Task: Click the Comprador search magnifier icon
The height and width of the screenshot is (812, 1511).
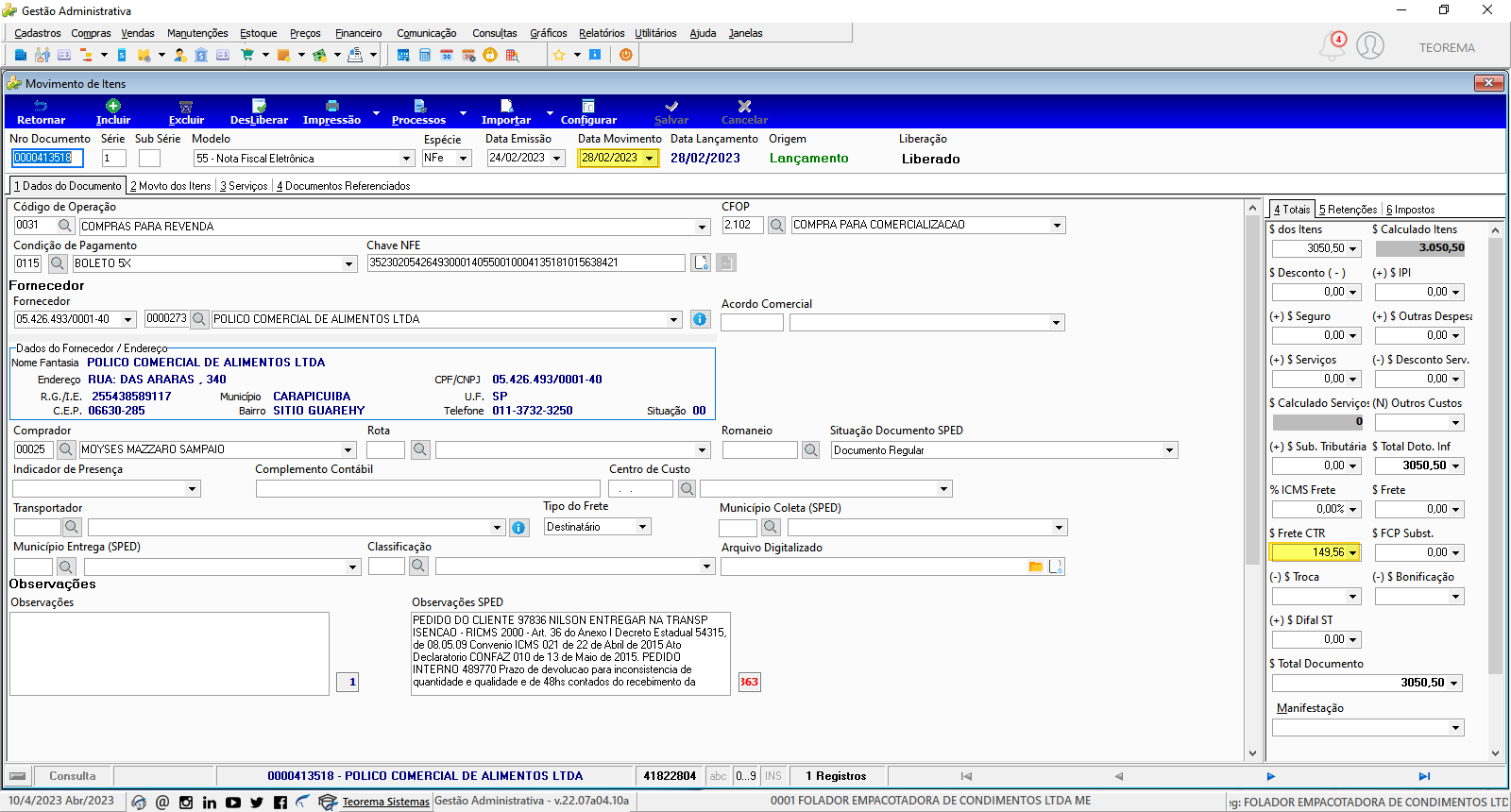Action: point(66,449)
